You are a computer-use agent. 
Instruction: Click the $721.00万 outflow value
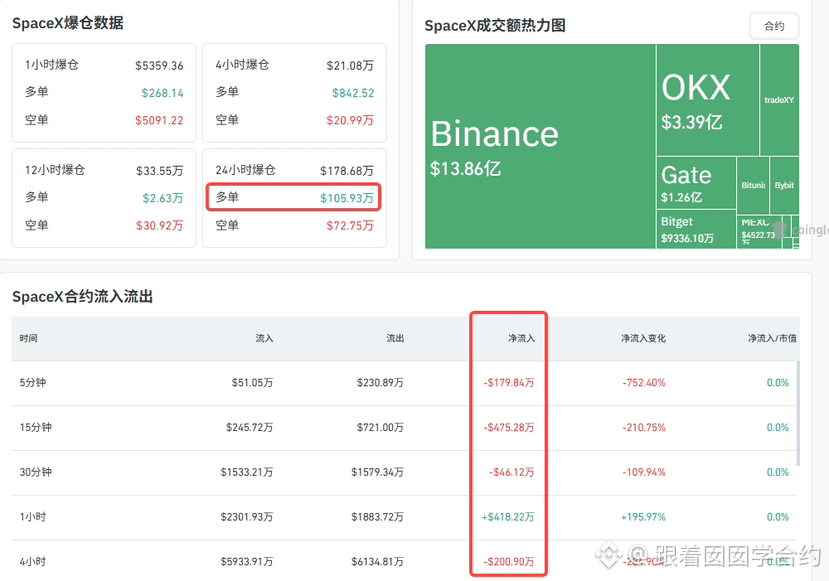(x=380, y=427)
